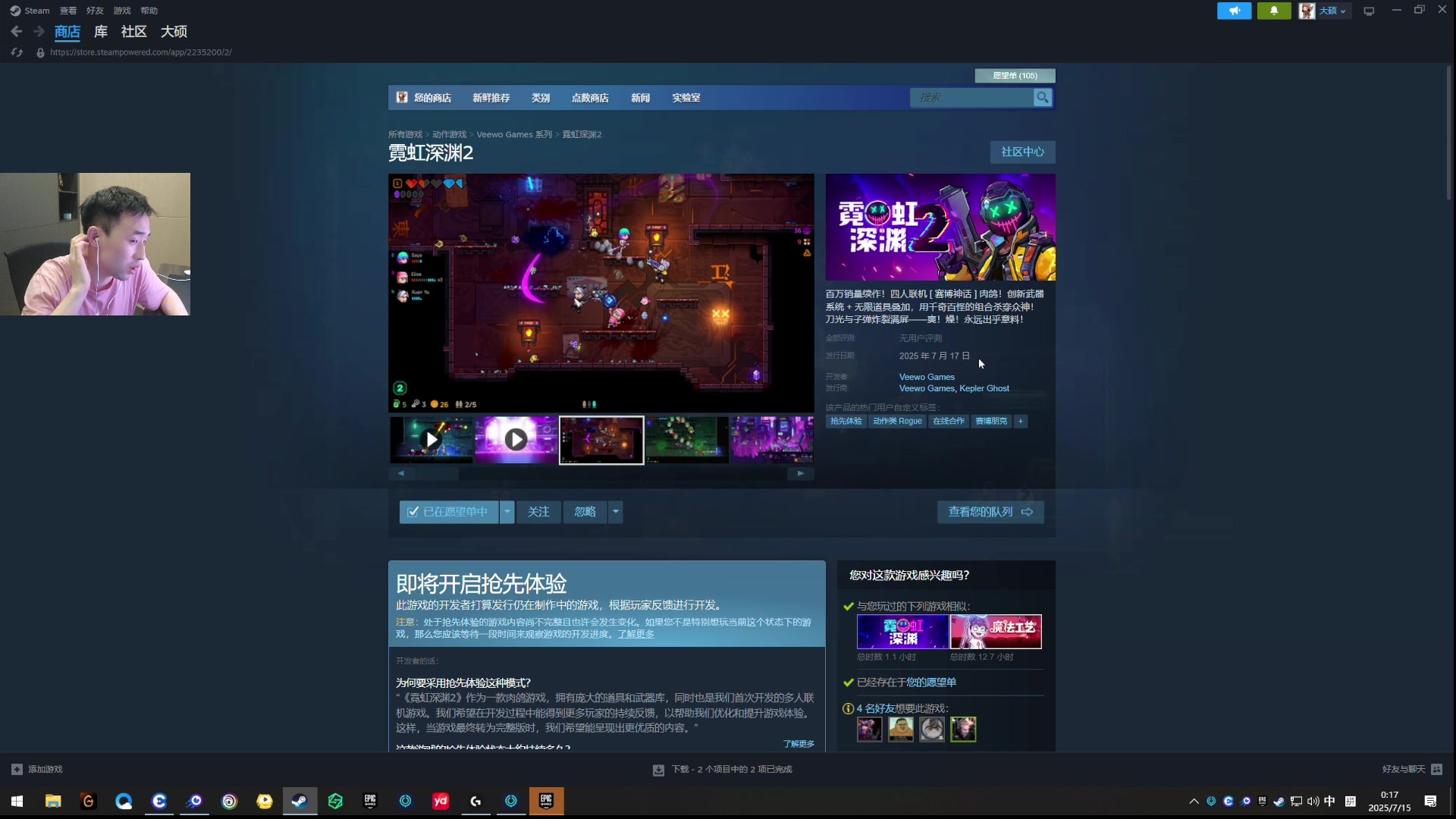The width and height of the screenshot is (1456, 819).
Task: Open the 大硕 profile tab in main navigation
Action: click(174, 32)
